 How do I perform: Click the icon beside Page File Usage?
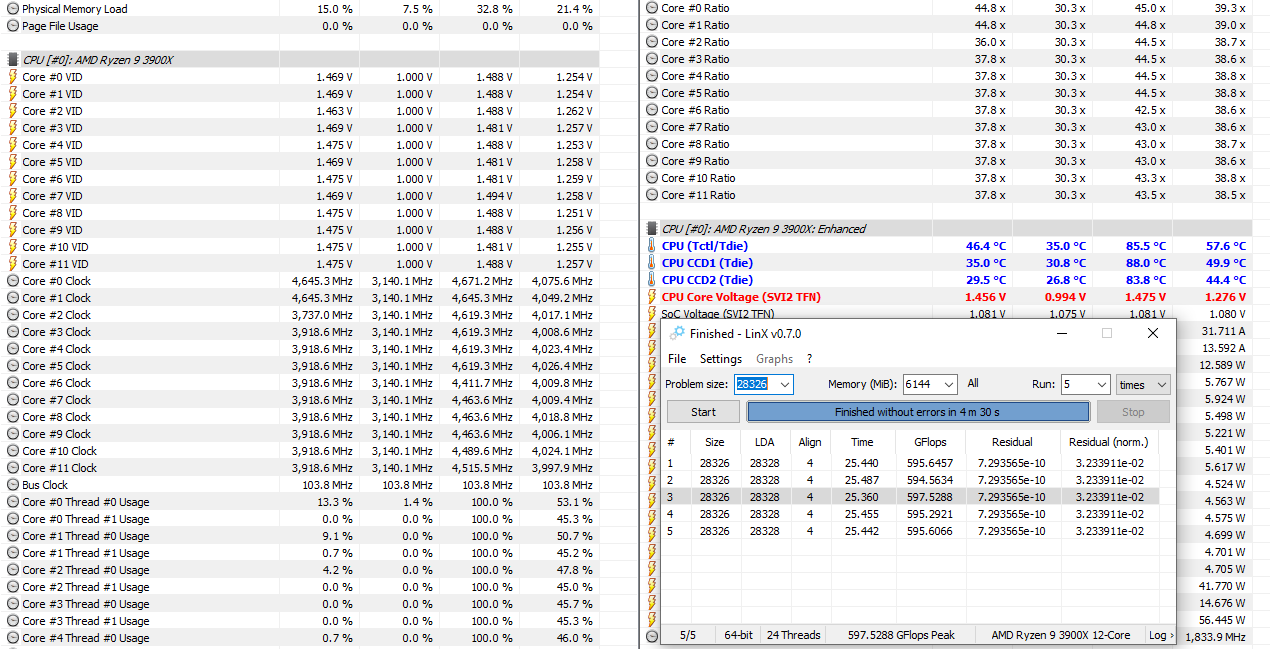point(12,26)
